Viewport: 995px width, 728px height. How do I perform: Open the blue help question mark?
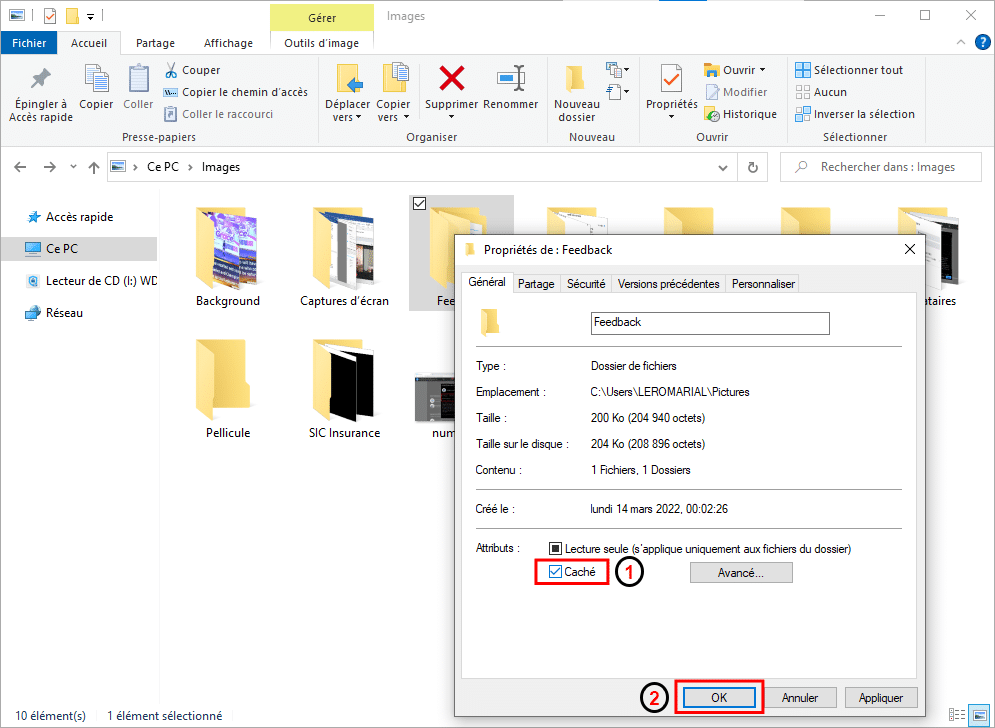982,43
